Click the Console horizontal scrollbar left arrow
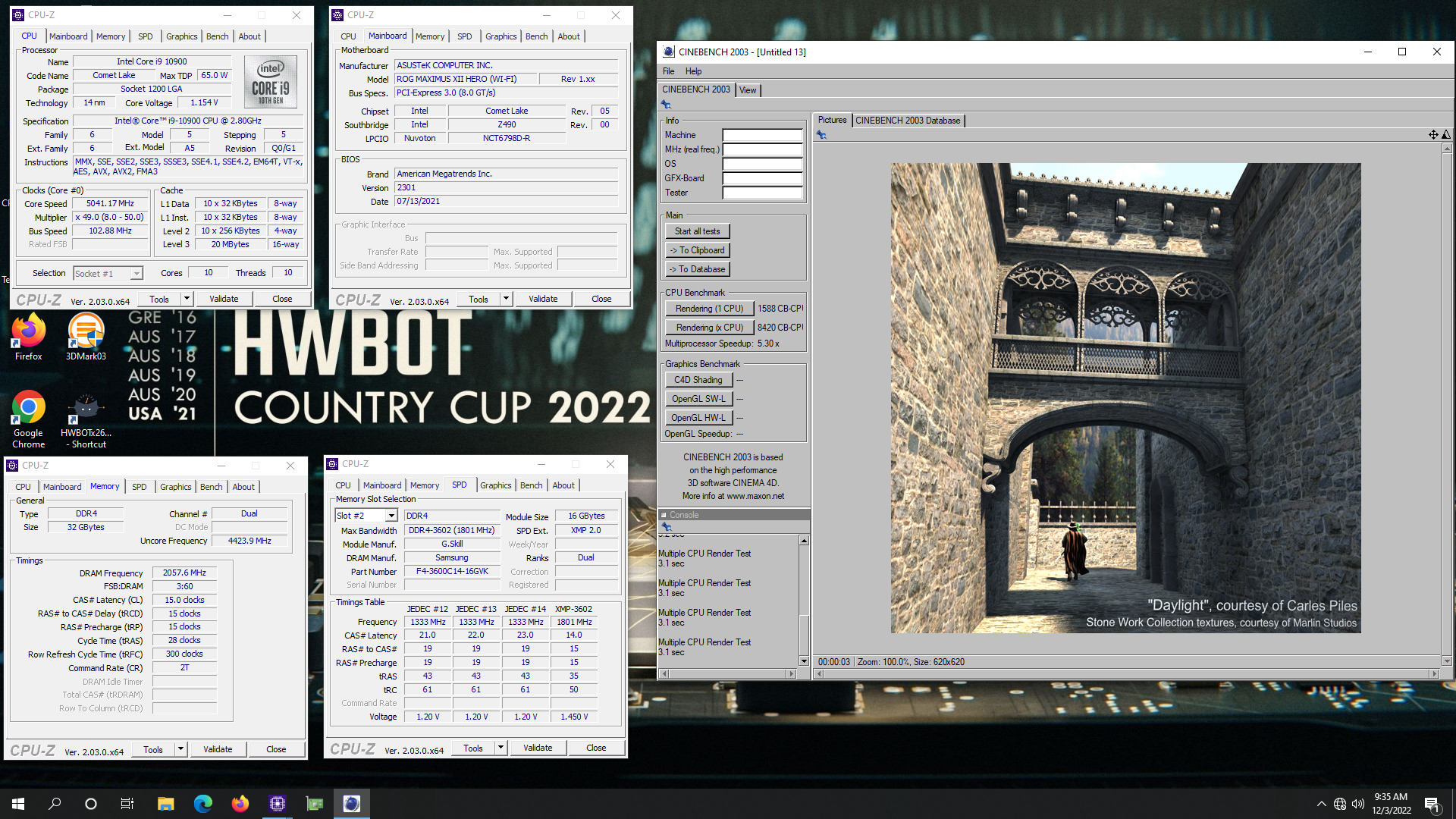The width and height of the screenshot is (1456, 819). [664, 673]
